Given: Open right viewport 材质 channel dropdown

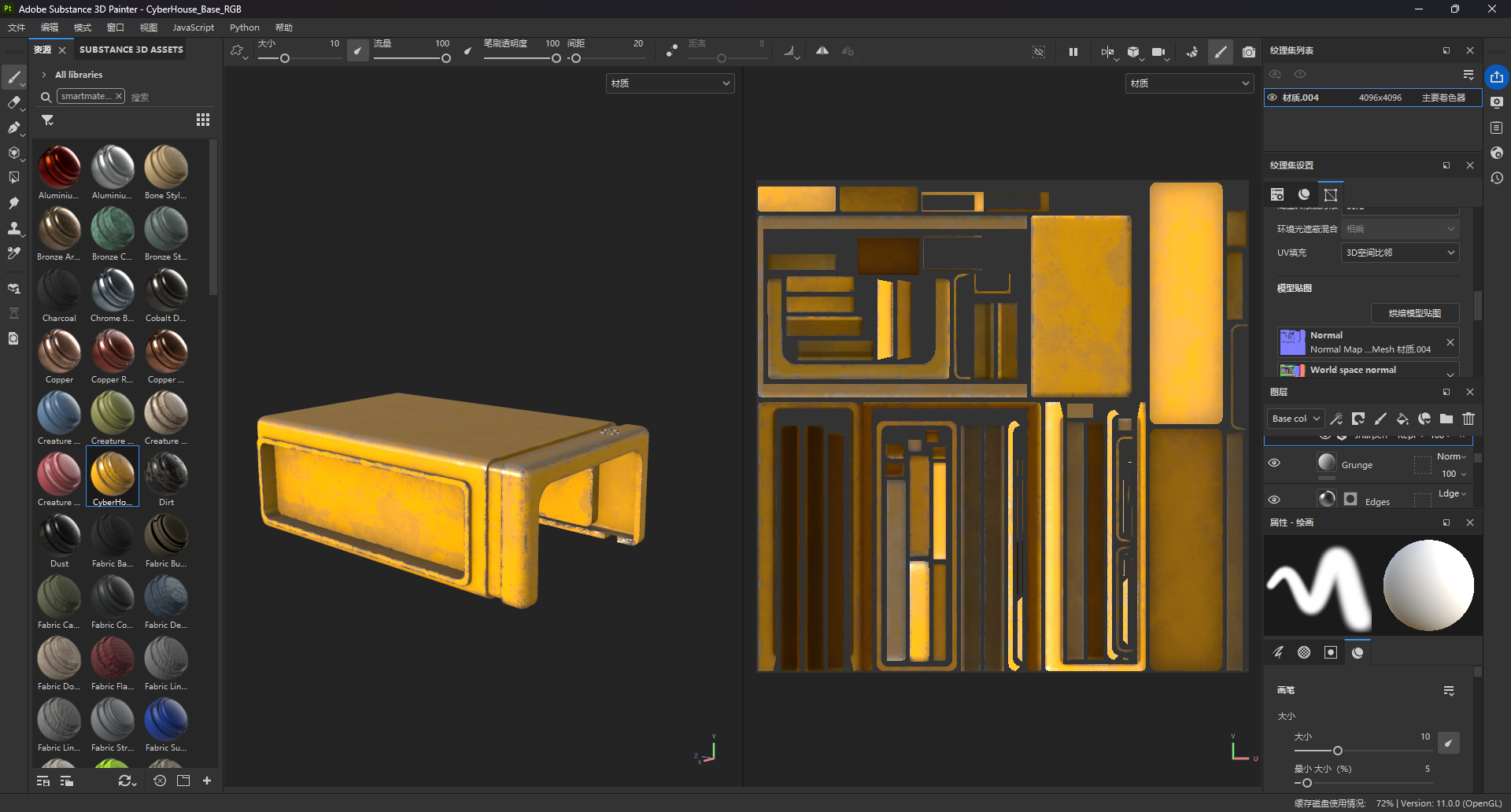Looking at the screenshot, I should [x=1190, y=83].
